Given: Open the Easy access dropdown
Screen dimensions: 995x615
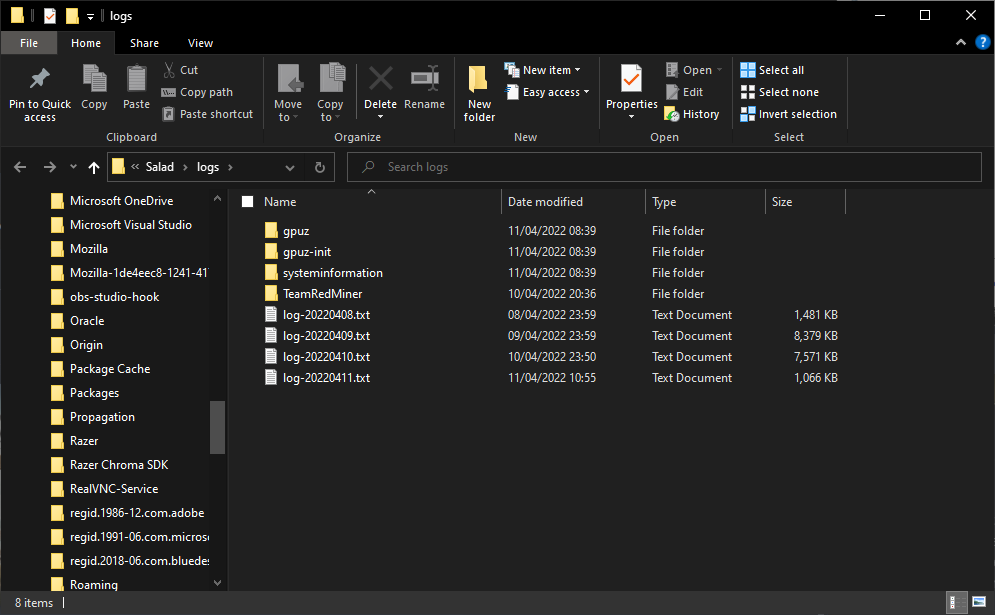Looking at the screenshot, I should click(x=548, y=92).
